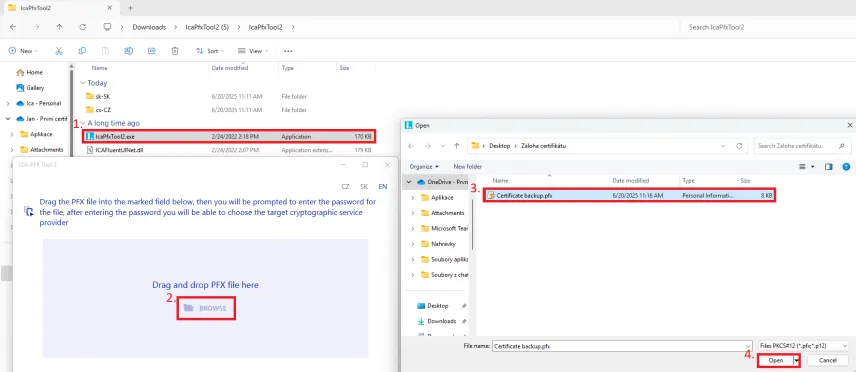Expand Attachments folder in Explorer sidebar

(x=12, y=150)
